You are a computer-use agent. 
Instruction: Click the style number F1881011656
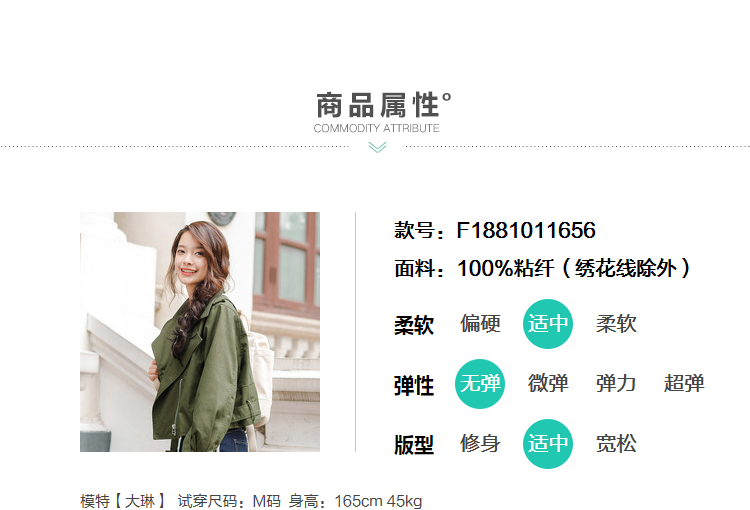tap(526, 230)
